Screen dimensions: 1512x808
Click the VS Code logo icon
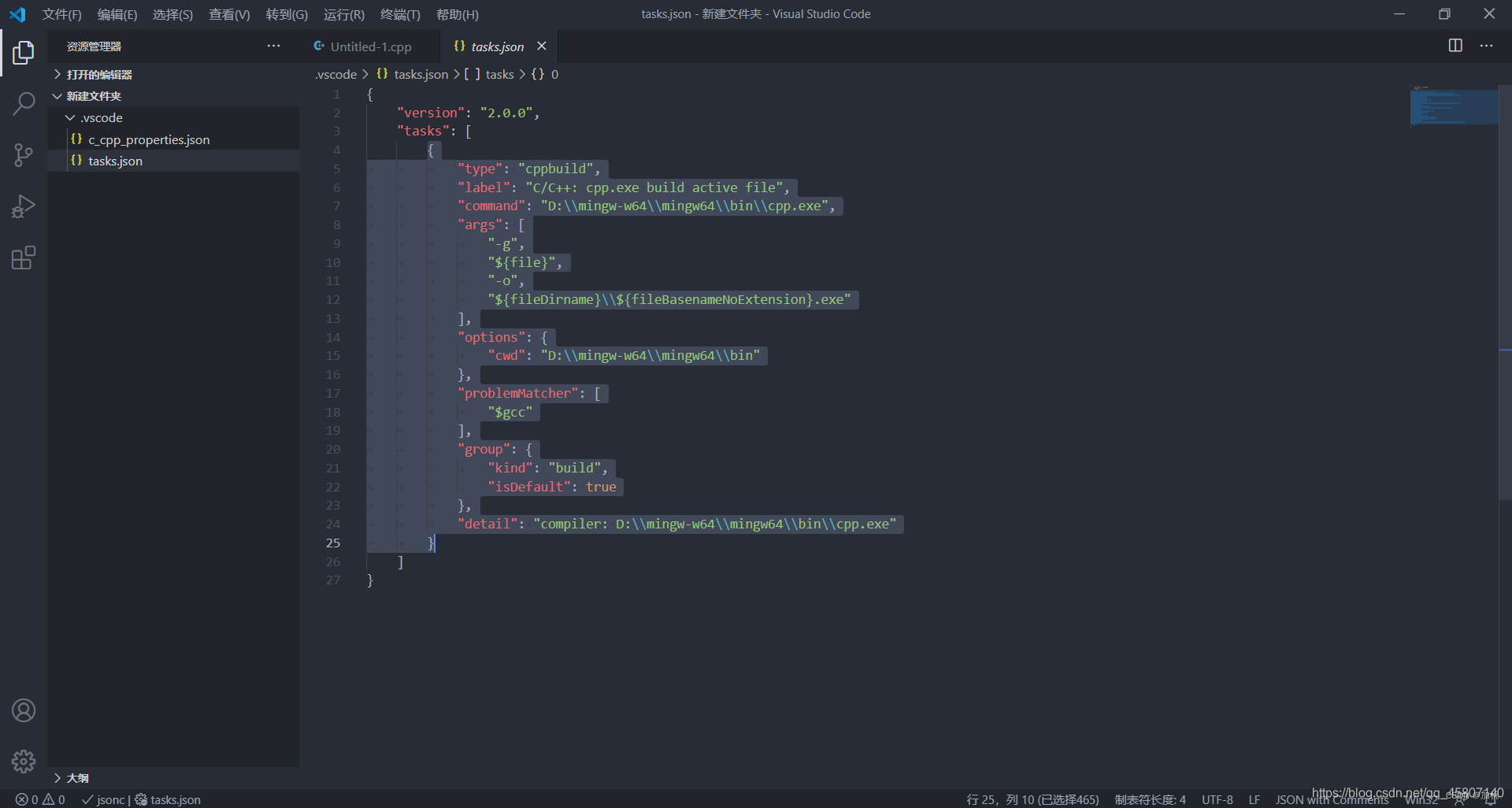point(17,14)
